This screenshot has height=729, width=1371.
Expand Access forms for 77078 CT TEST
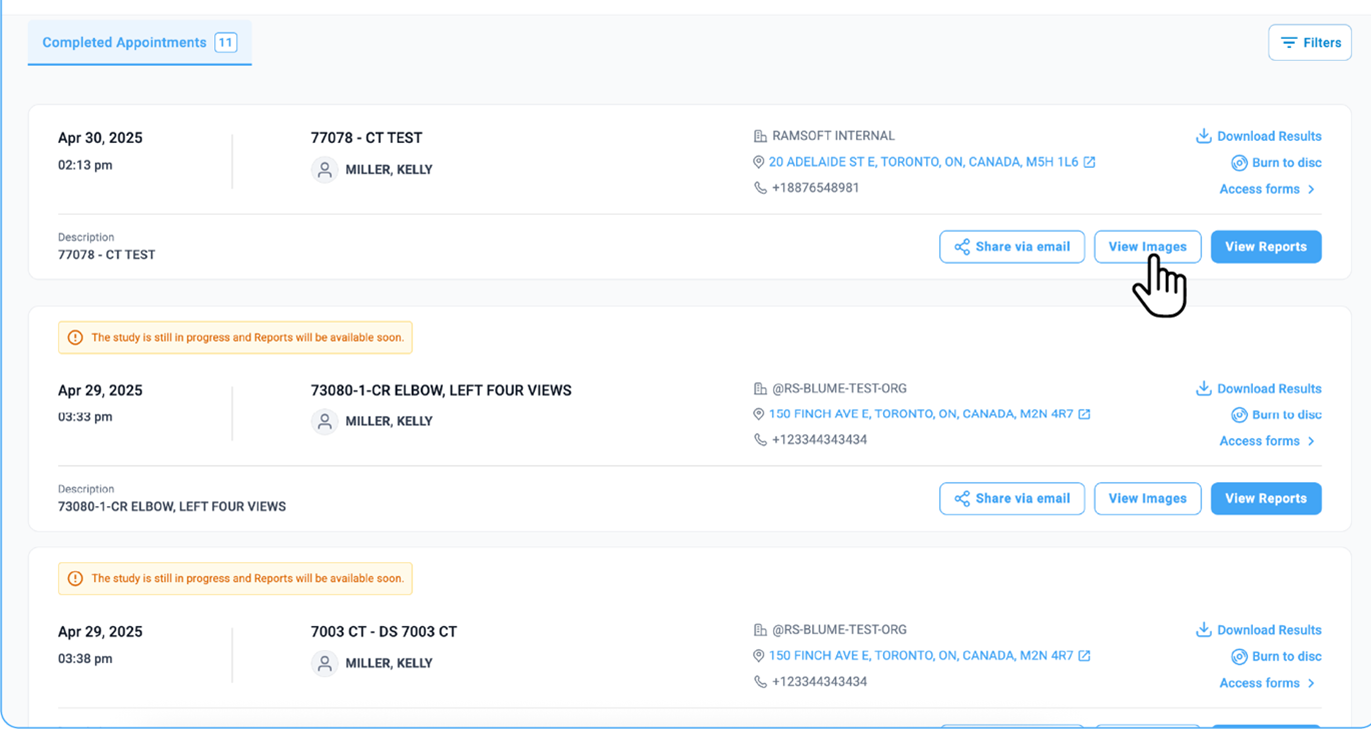coord(1267,189)
